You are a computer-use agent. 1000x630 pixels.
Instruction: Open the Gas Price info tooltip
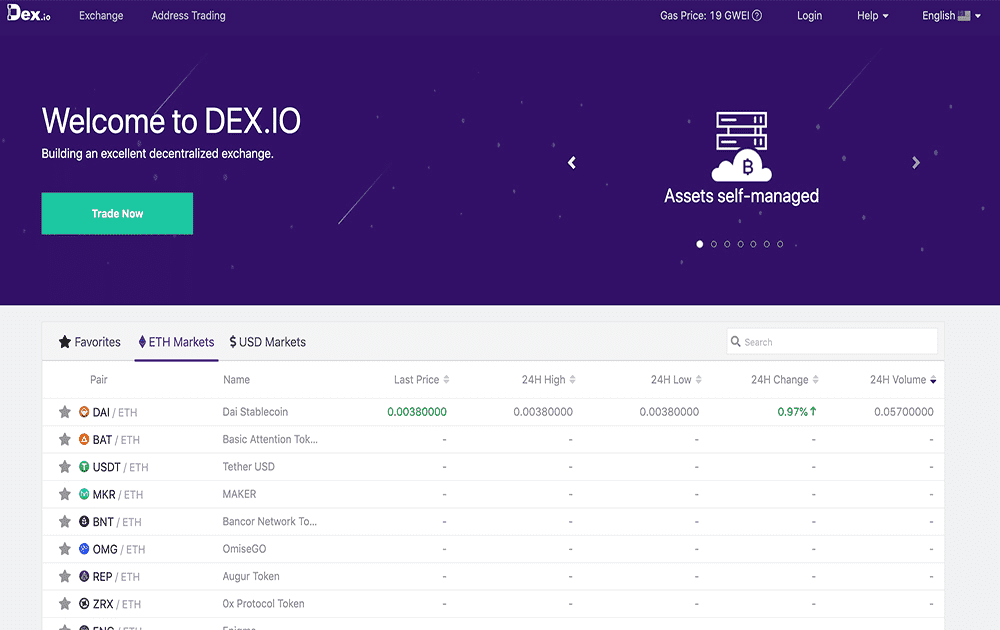[x=757, y=15]
